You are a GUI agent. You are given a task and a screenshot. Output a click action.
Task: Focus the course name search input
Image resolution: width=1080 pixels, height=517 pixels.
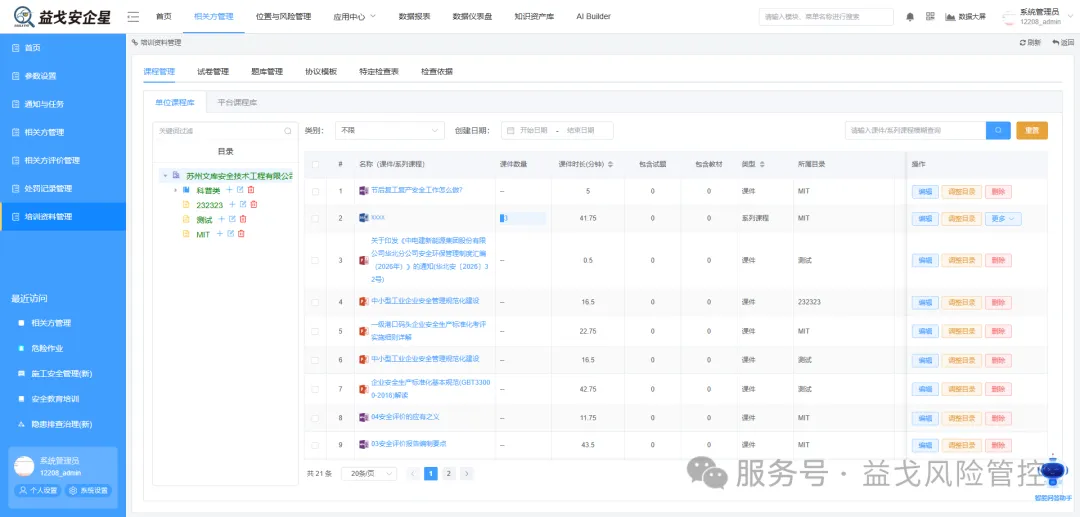point(915,130)
